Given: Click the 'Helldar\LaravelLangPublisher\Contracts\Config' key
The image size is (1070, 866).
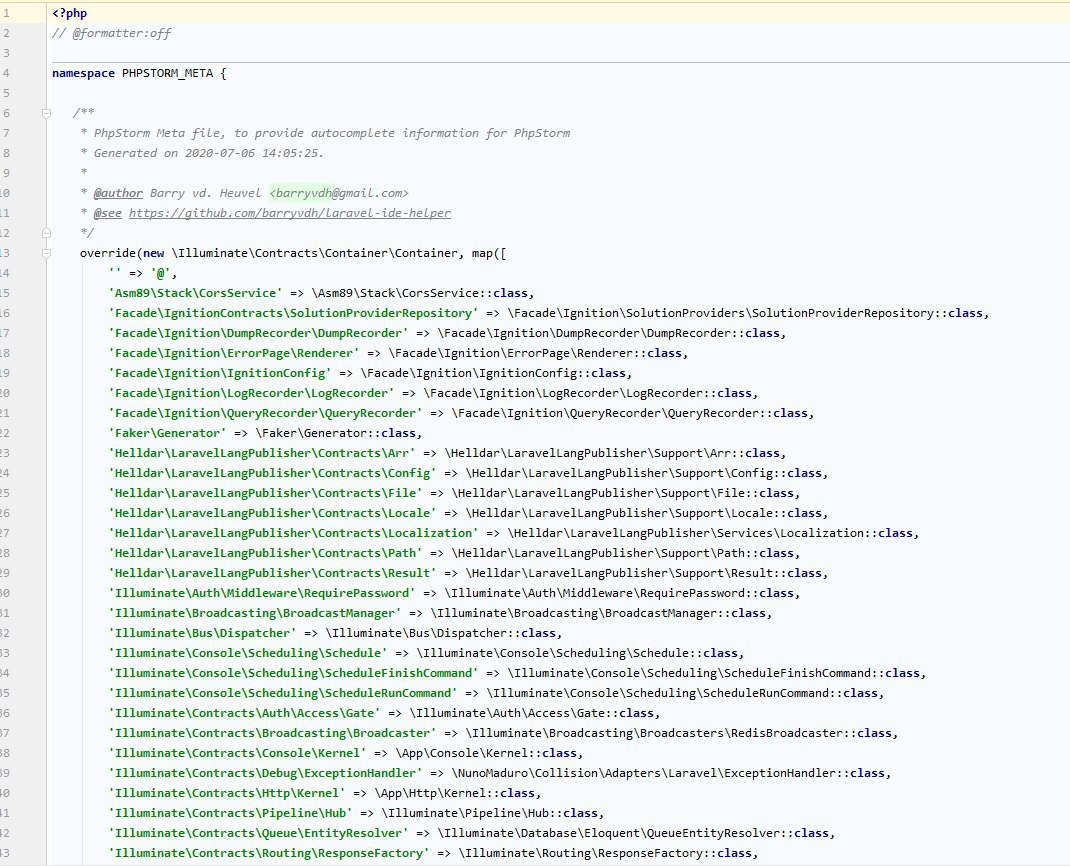Looking at the screenshot, I should 273,473.
